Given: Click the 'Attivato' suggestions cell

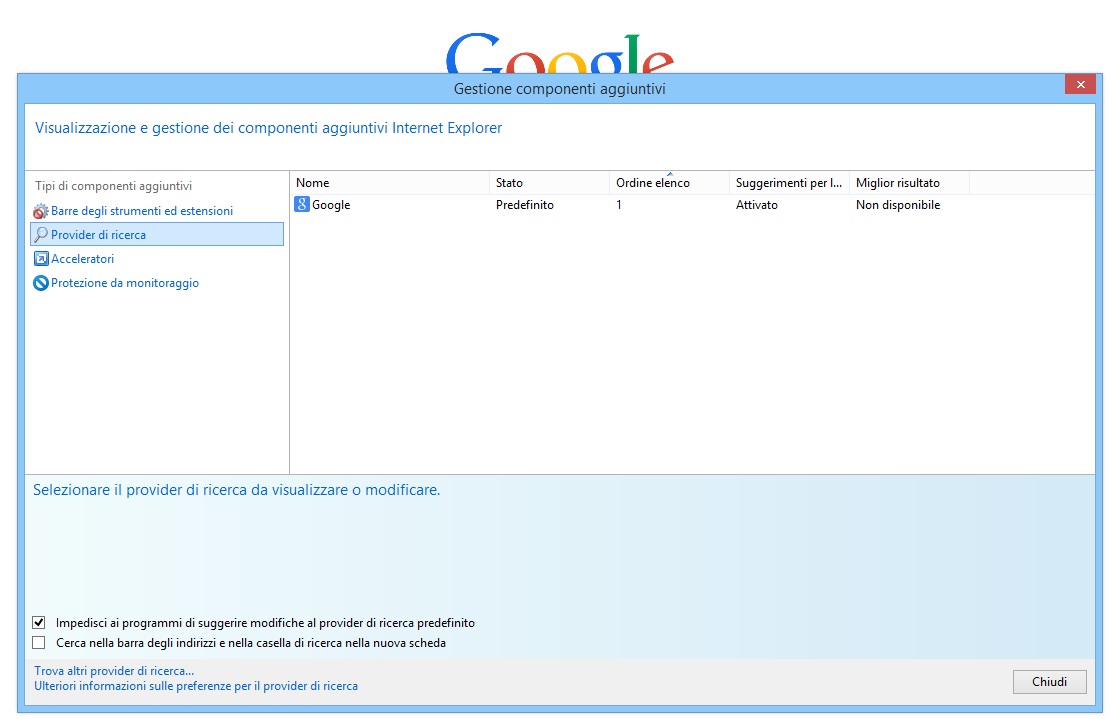Looking at the screenshot, I should click(x=757, y=205).
